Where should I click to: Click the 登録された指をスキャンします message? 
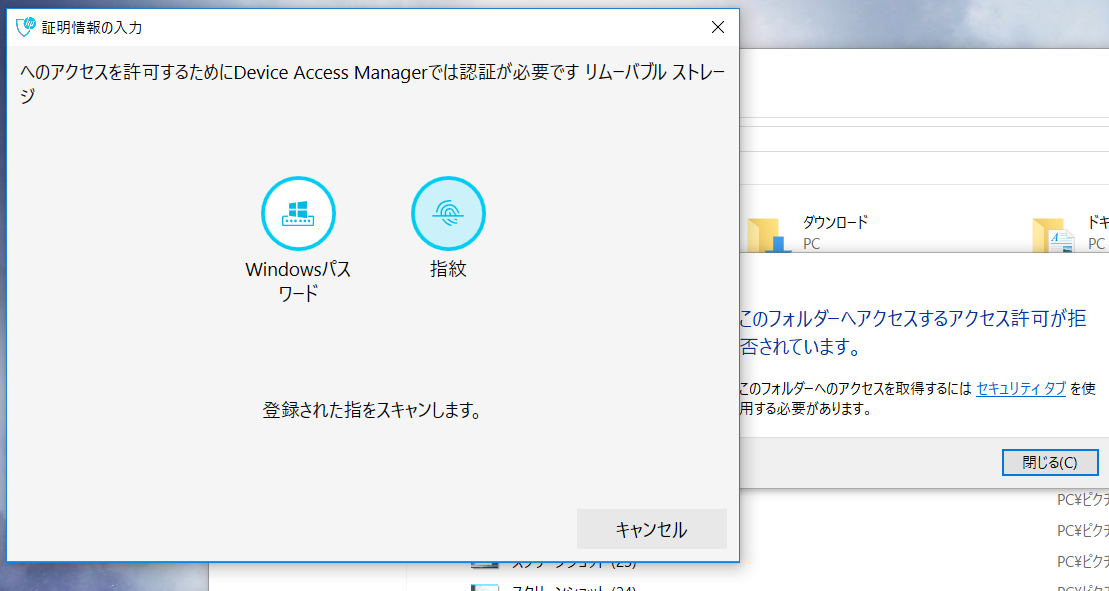(x=372, y=410)
